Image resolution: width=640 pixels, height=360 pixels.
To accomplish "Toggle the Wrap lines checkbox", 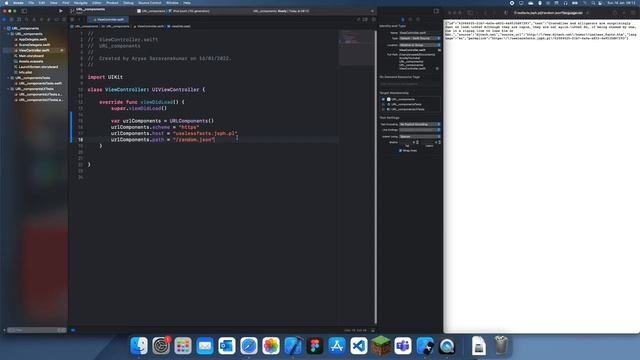I will (400, 151).
